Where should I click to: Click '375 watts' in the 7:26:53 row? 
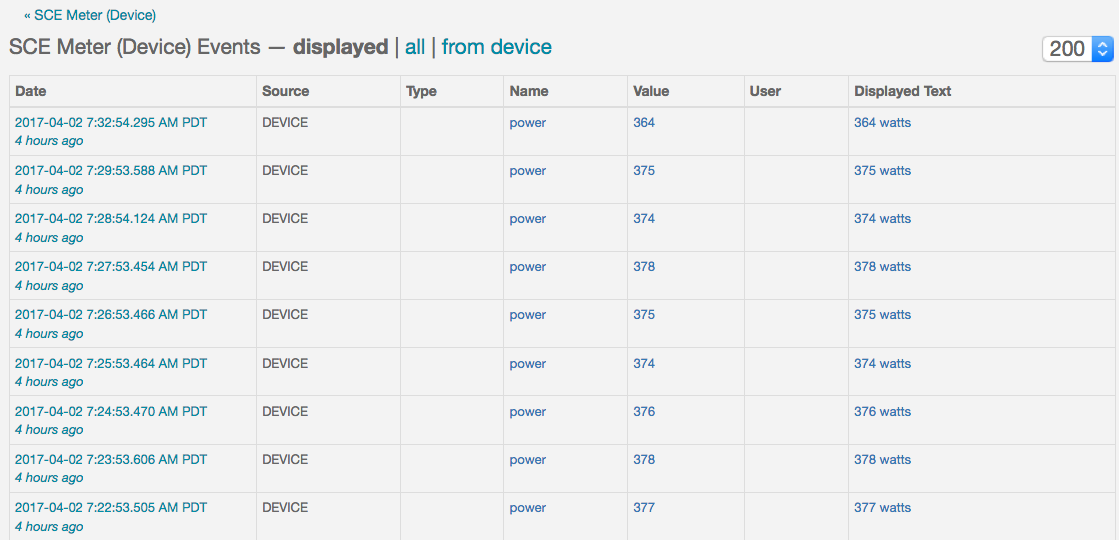point(882,315)
